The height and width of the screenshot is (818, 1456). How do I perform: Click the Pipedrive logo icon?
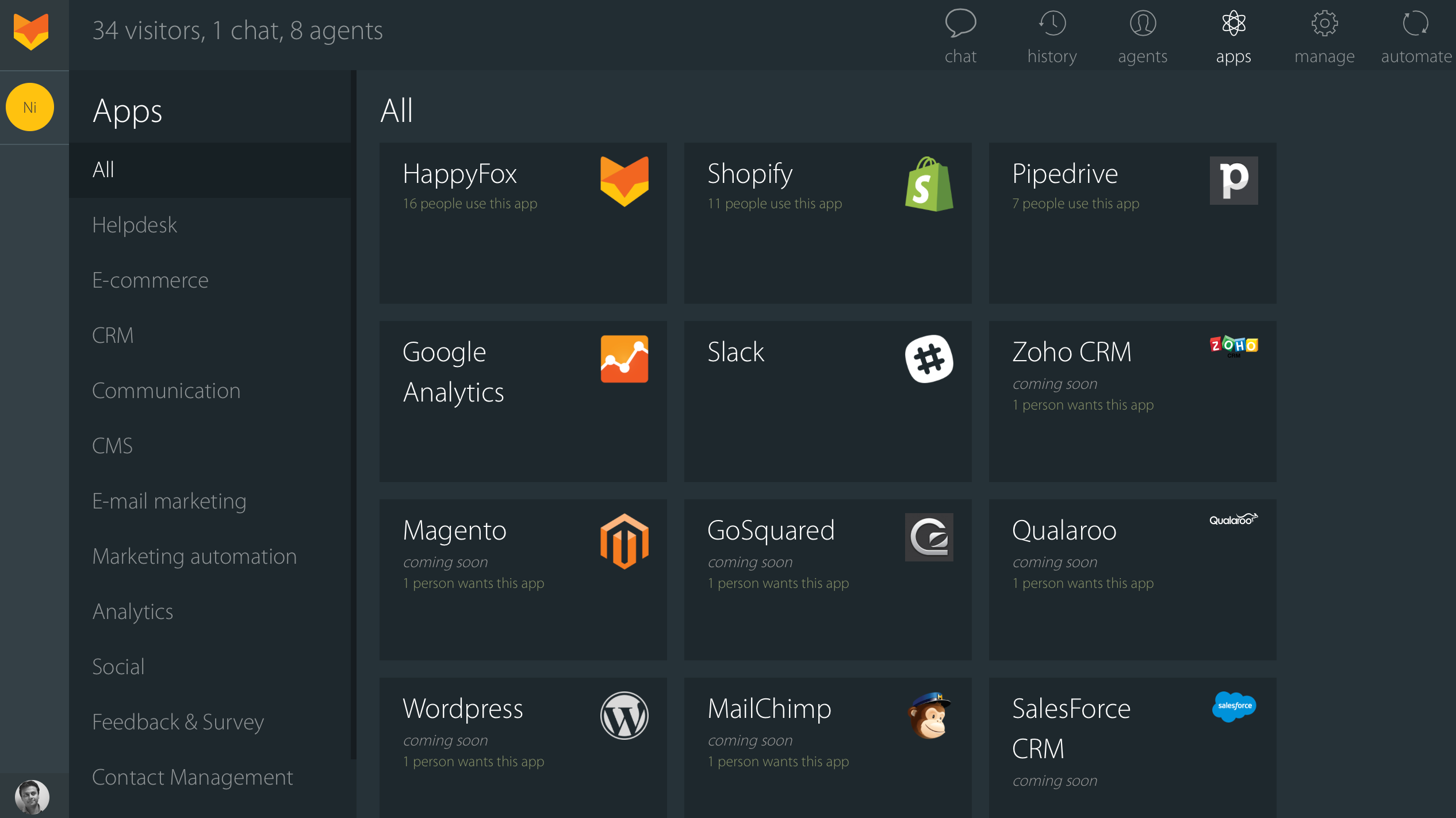pos(1233,181)
